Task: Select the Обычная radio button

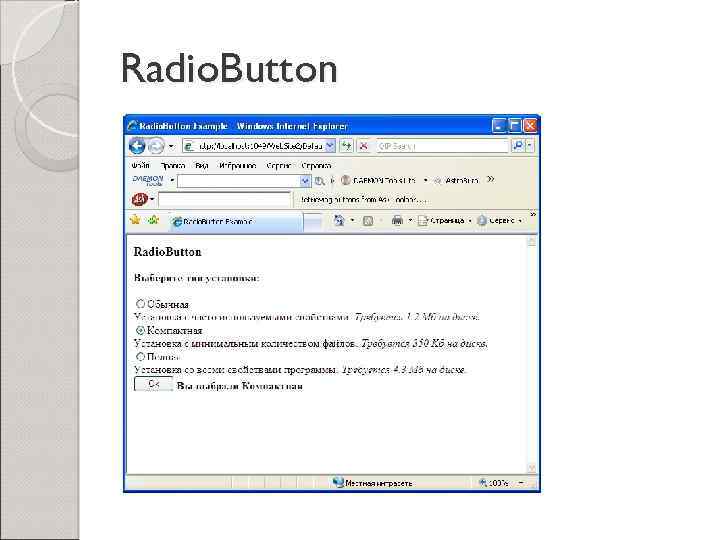Action: pyautogui.click(x=141, y=304)
